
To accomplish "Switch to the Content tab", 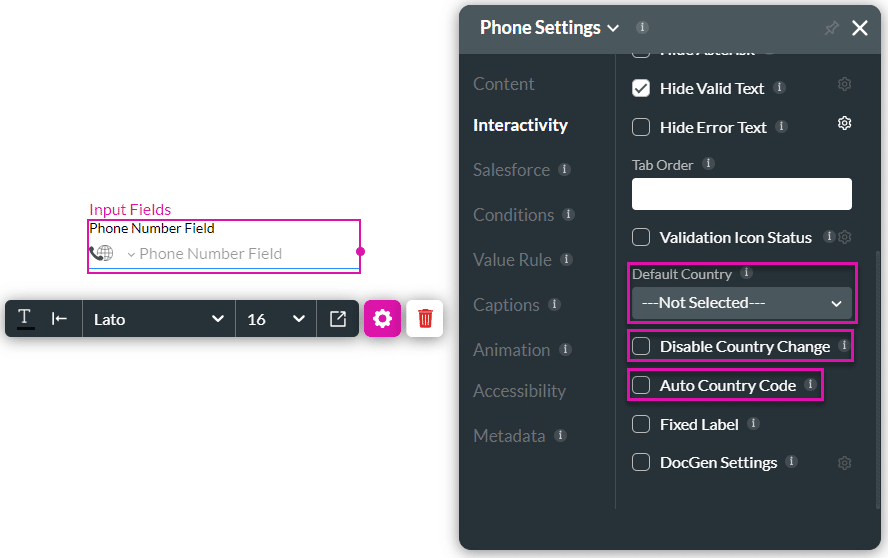I will click(x=504, y=84).
